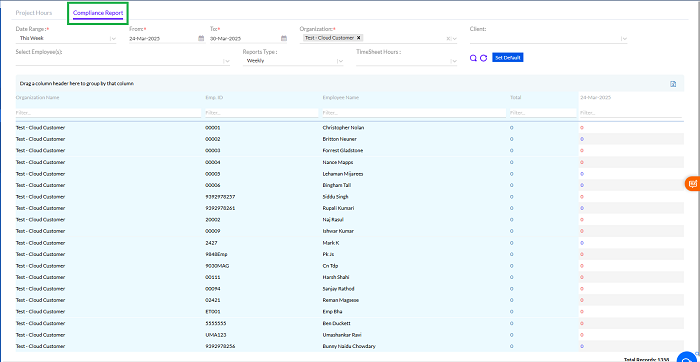Focus the 24-Mar-2025 filter field

(631, 113)
